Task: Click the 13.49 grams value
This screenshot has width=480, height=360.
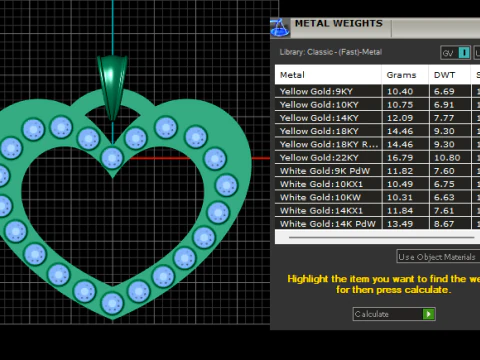Action: point(400,224)
